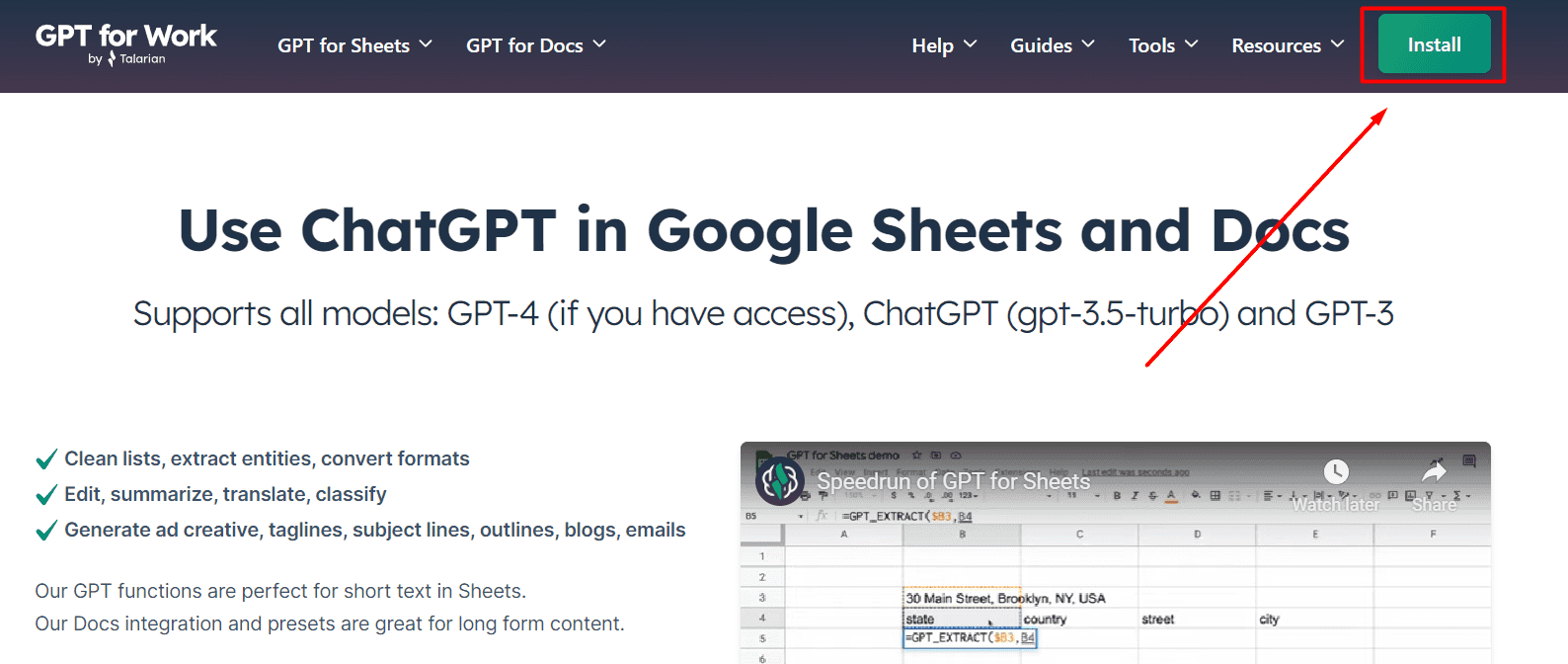Expand the GPT for Sheets menu

coord(354,45)
